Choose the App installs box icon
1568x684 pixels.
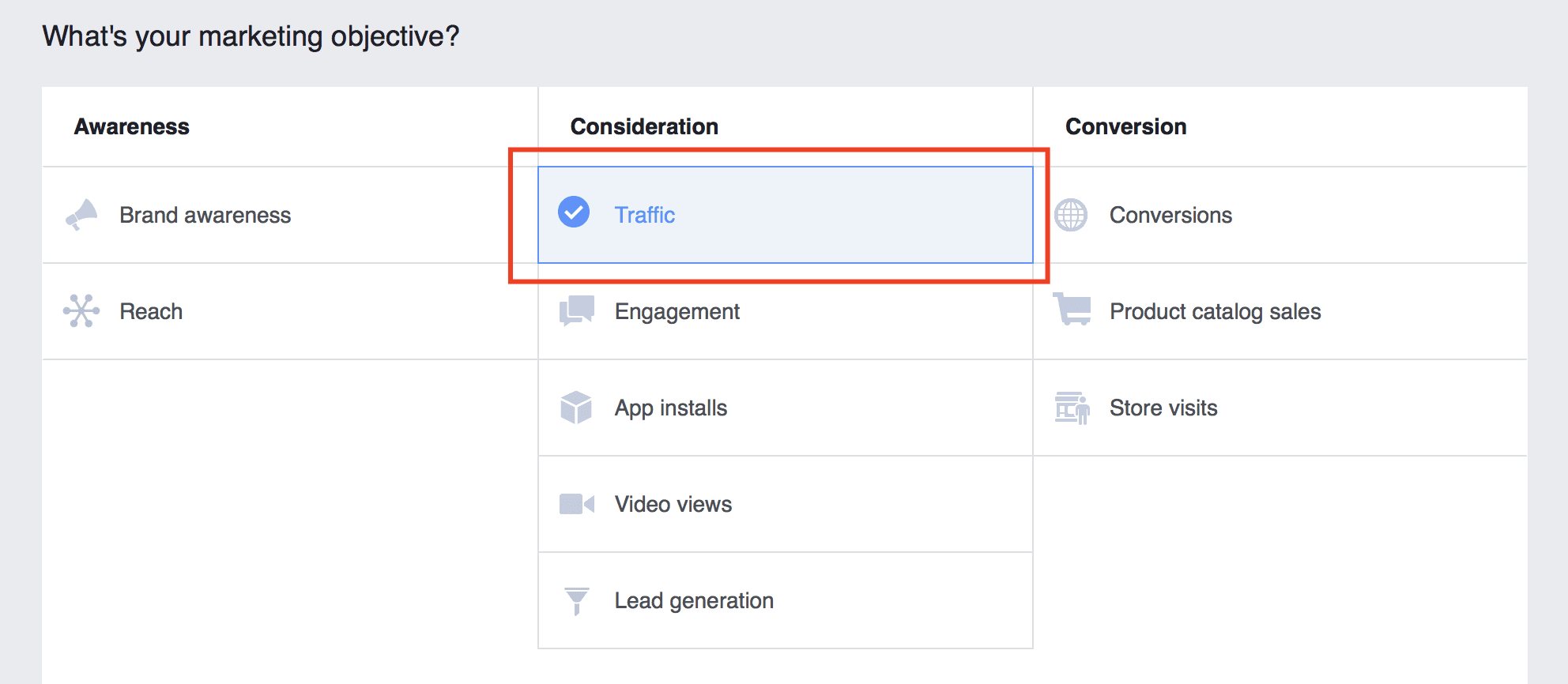point(576,408)
